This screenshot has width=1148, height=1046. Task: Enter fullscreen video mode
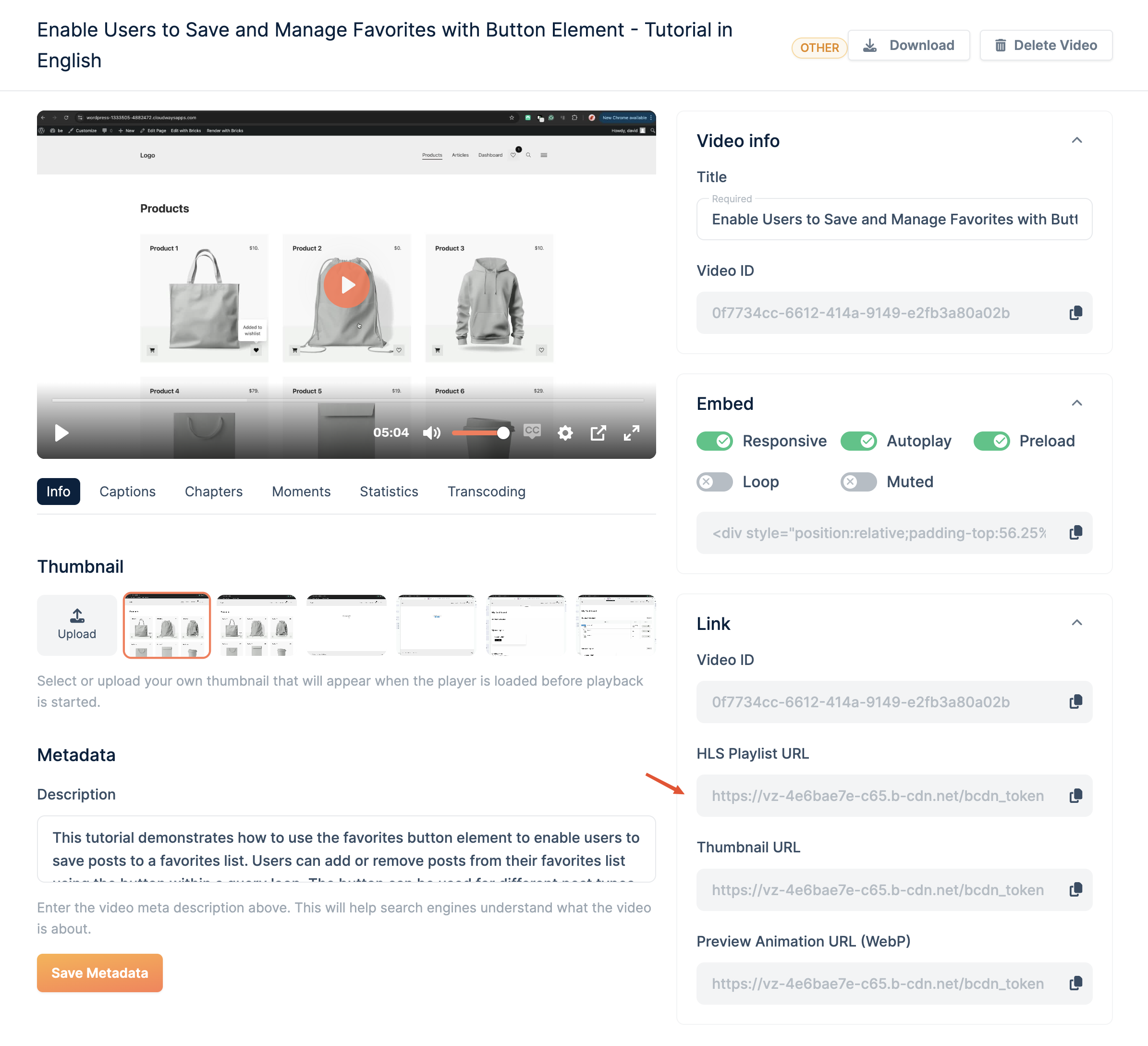tap(631, 433)
